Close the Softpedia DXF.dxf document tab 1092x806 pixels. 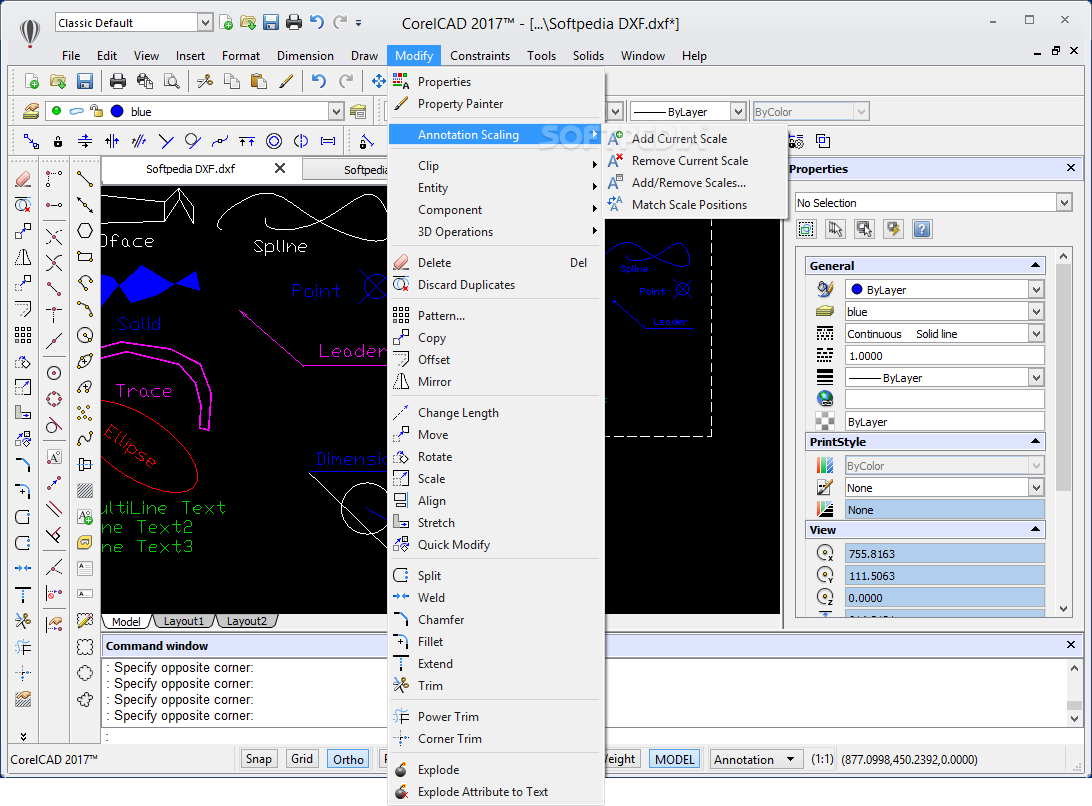pos(280,169)
